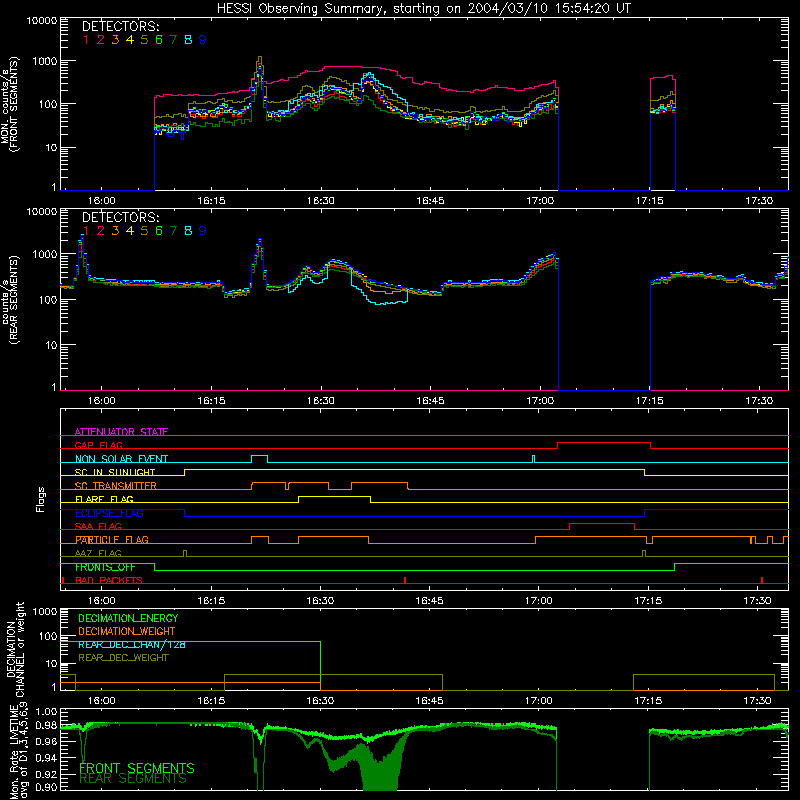
Task: Click the BAD_PACKETS flag label
Action: point(109,580)
